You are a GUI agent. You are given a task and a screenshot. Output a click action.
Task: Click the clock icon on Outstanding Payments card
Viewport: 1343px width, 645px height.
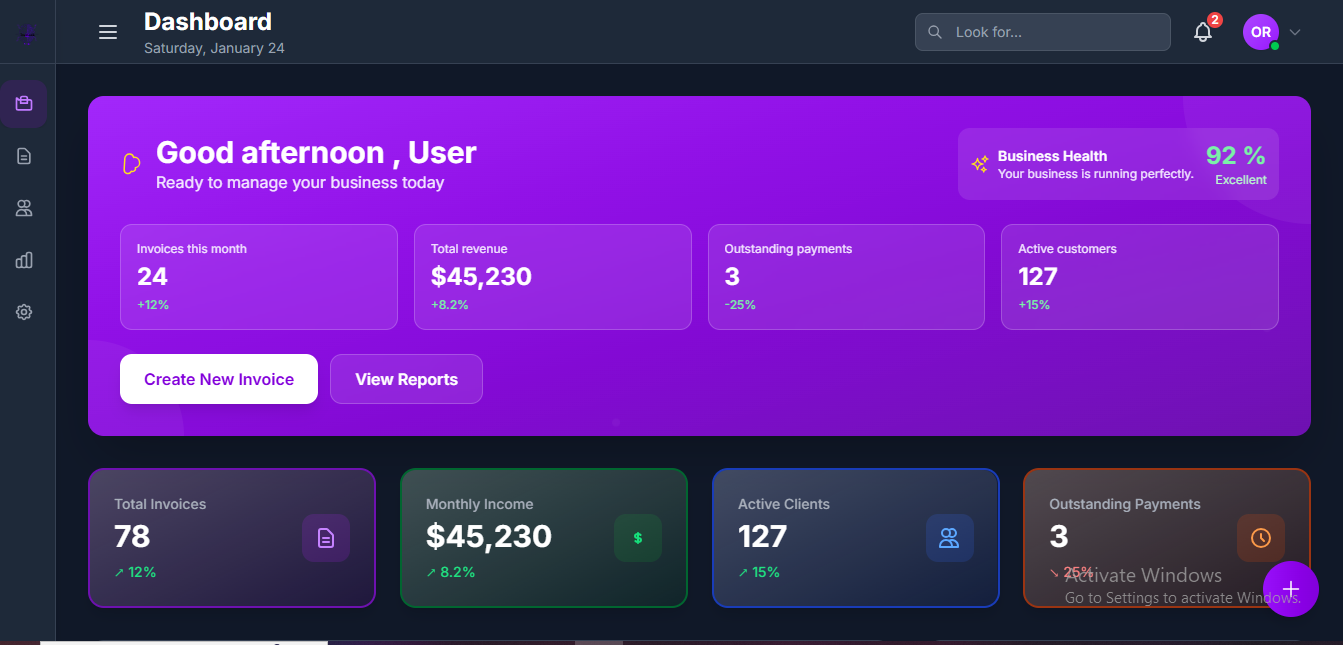click(x=1260, y=538)
